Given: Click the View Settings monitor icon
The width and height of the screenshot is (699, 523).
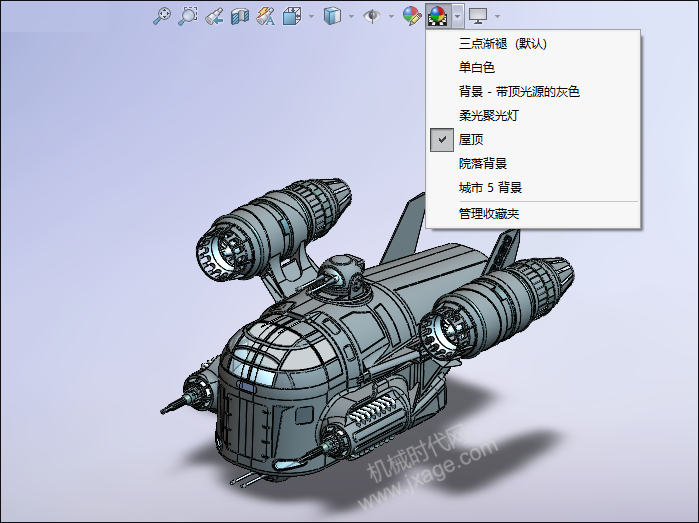Looking at the screenshot, I should (478, 16).
